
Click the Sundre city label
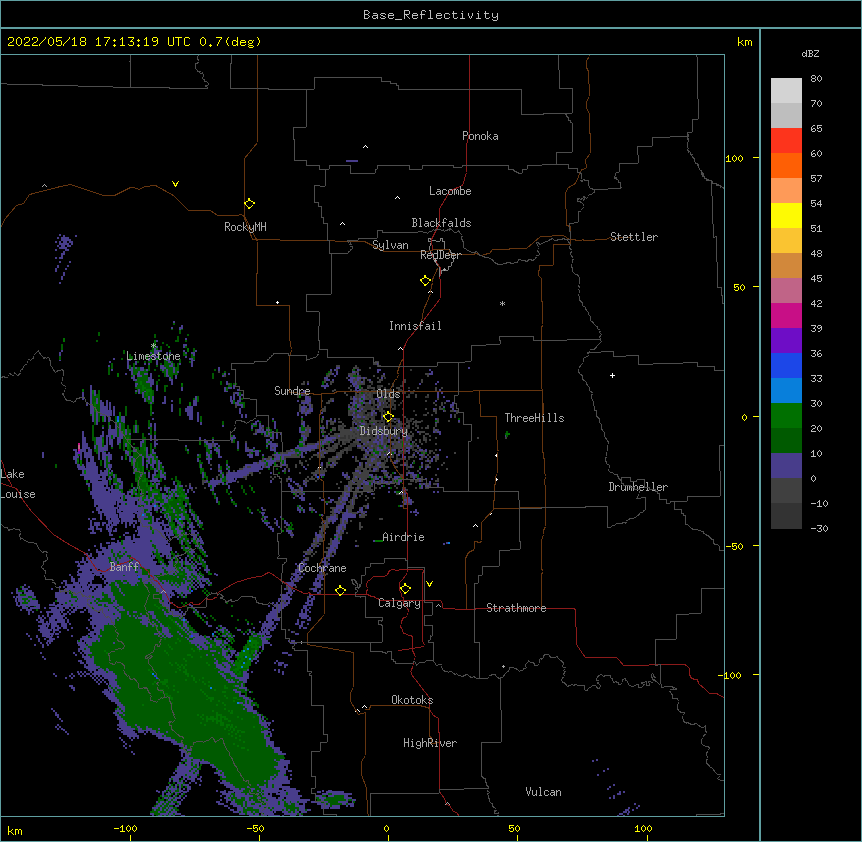coord(292,391)
